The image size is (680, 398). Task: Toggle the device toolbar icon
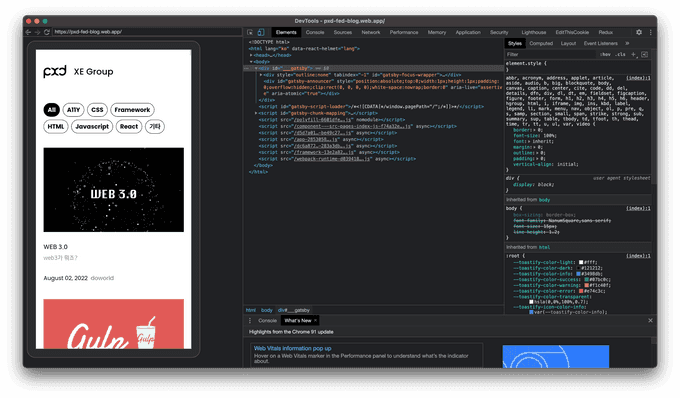pyautogui.click(x=261, y=33)
